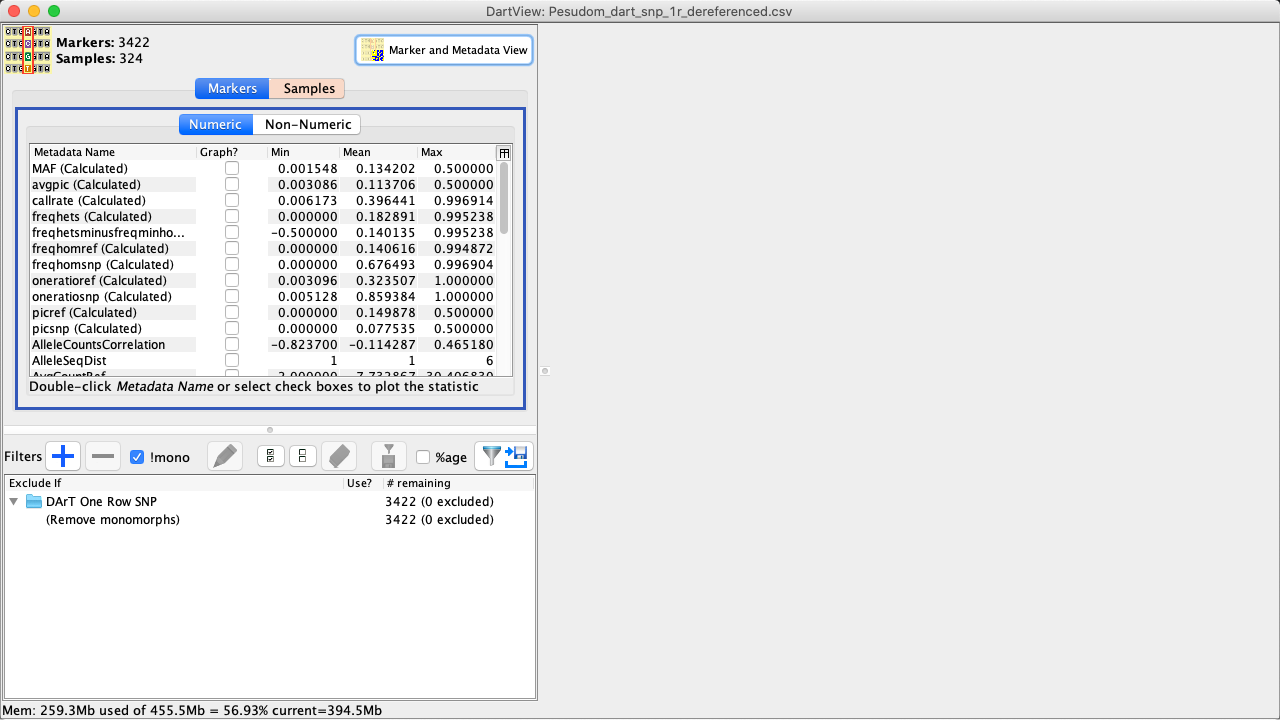The height and width of the screenshot is (720, 1280).
Task: Select the (Remove monomorphs) filter row
Action: point(113,519)
